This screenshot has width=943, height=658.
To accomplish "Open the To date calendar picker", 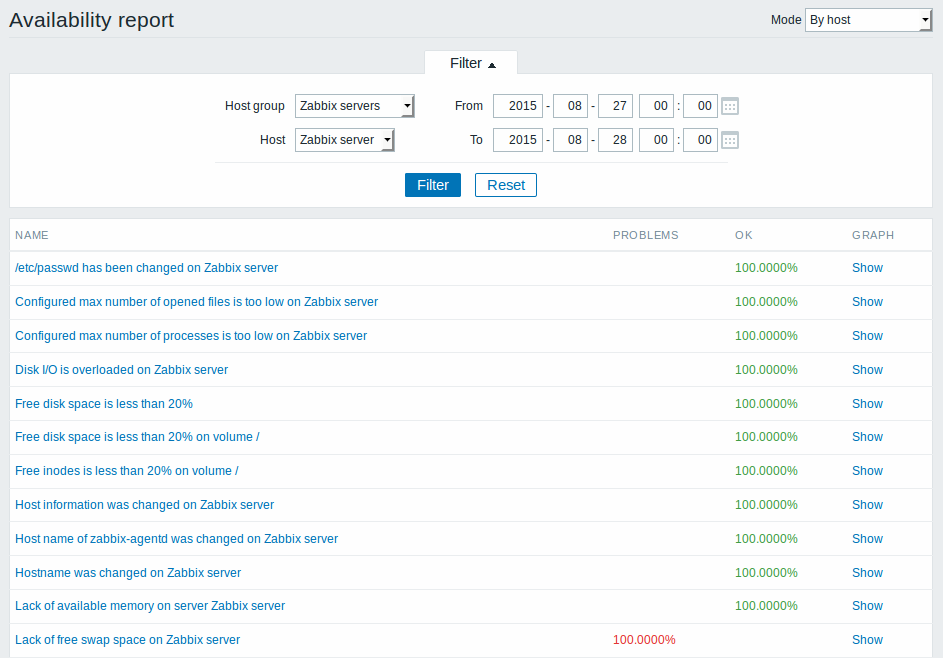I will coord(730,140).
